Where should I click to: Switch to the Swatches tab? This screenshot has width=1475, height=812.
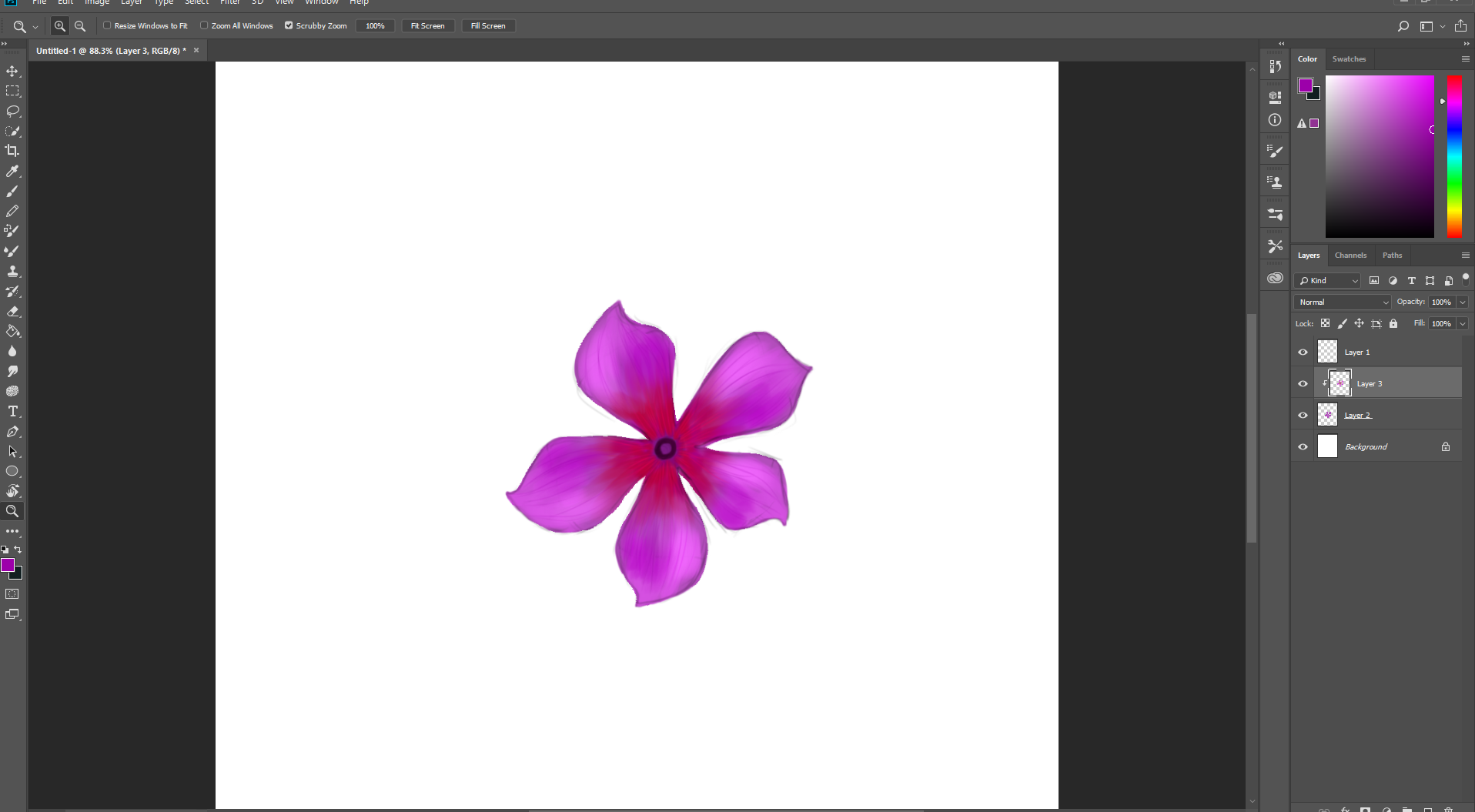(x=1349, y=58)
